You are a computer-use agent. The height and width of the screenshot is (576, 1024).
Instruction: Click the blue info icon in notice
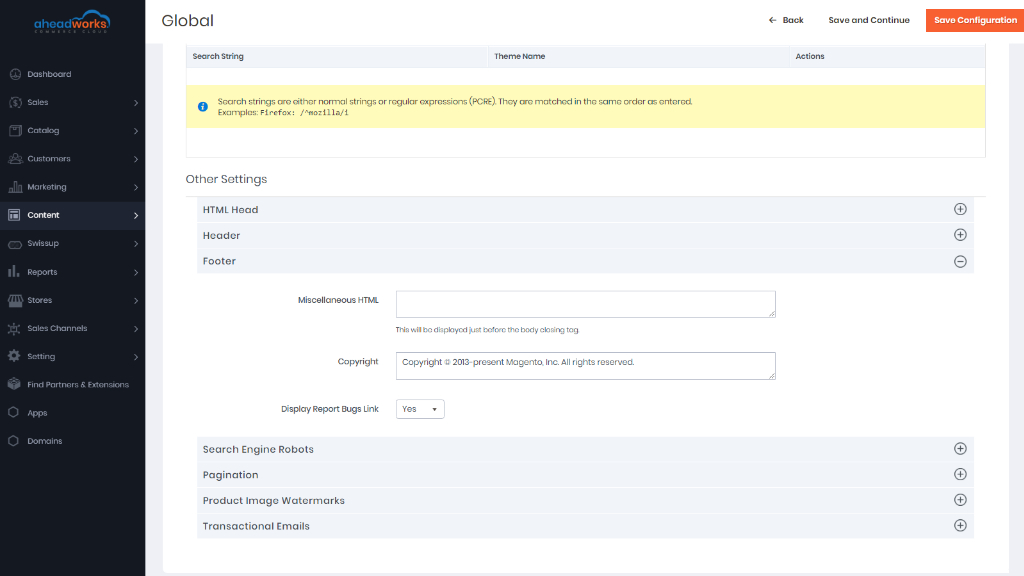203,106
